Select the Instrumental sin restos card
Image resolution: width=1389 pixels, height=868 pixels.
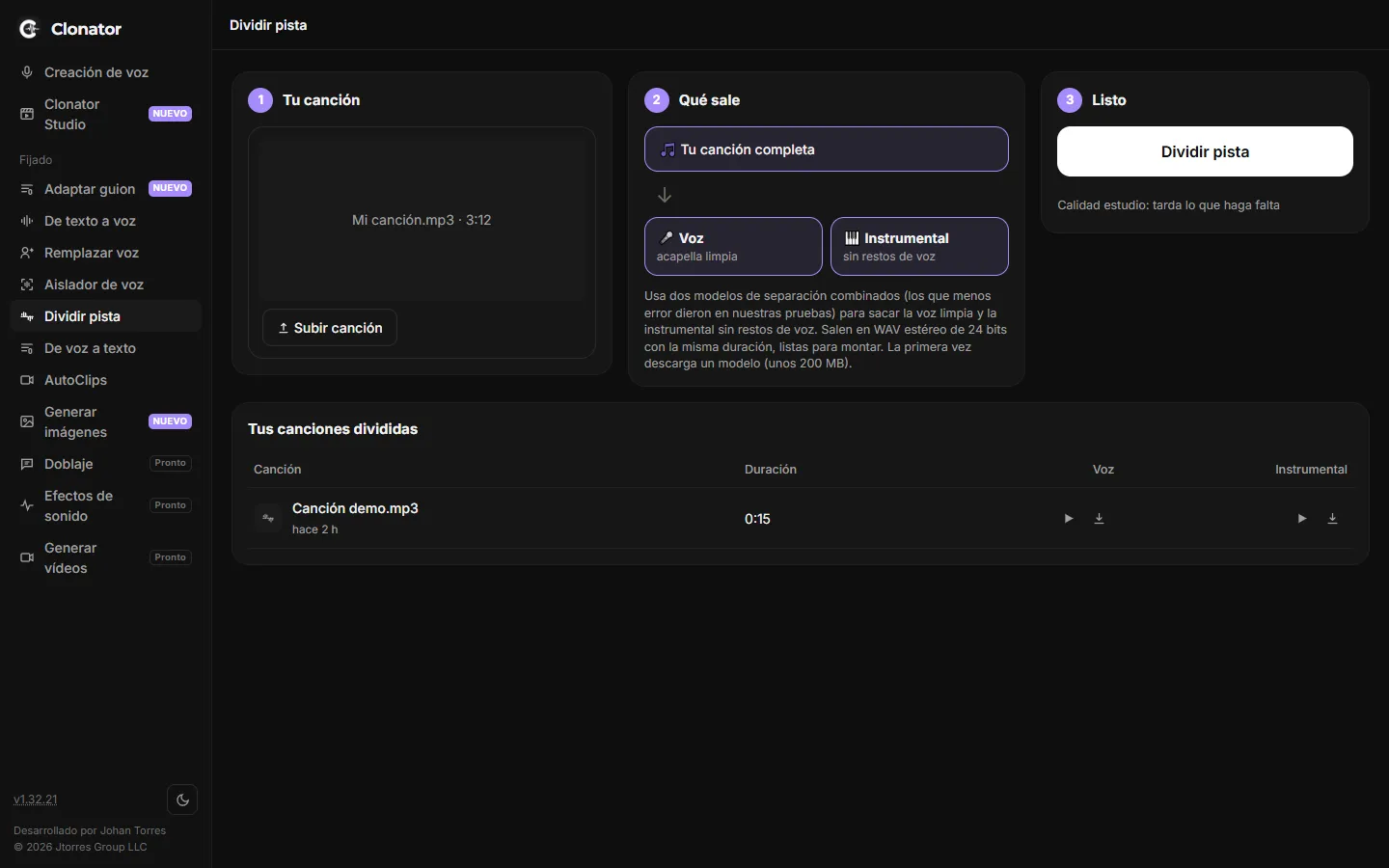pos(919,246)
